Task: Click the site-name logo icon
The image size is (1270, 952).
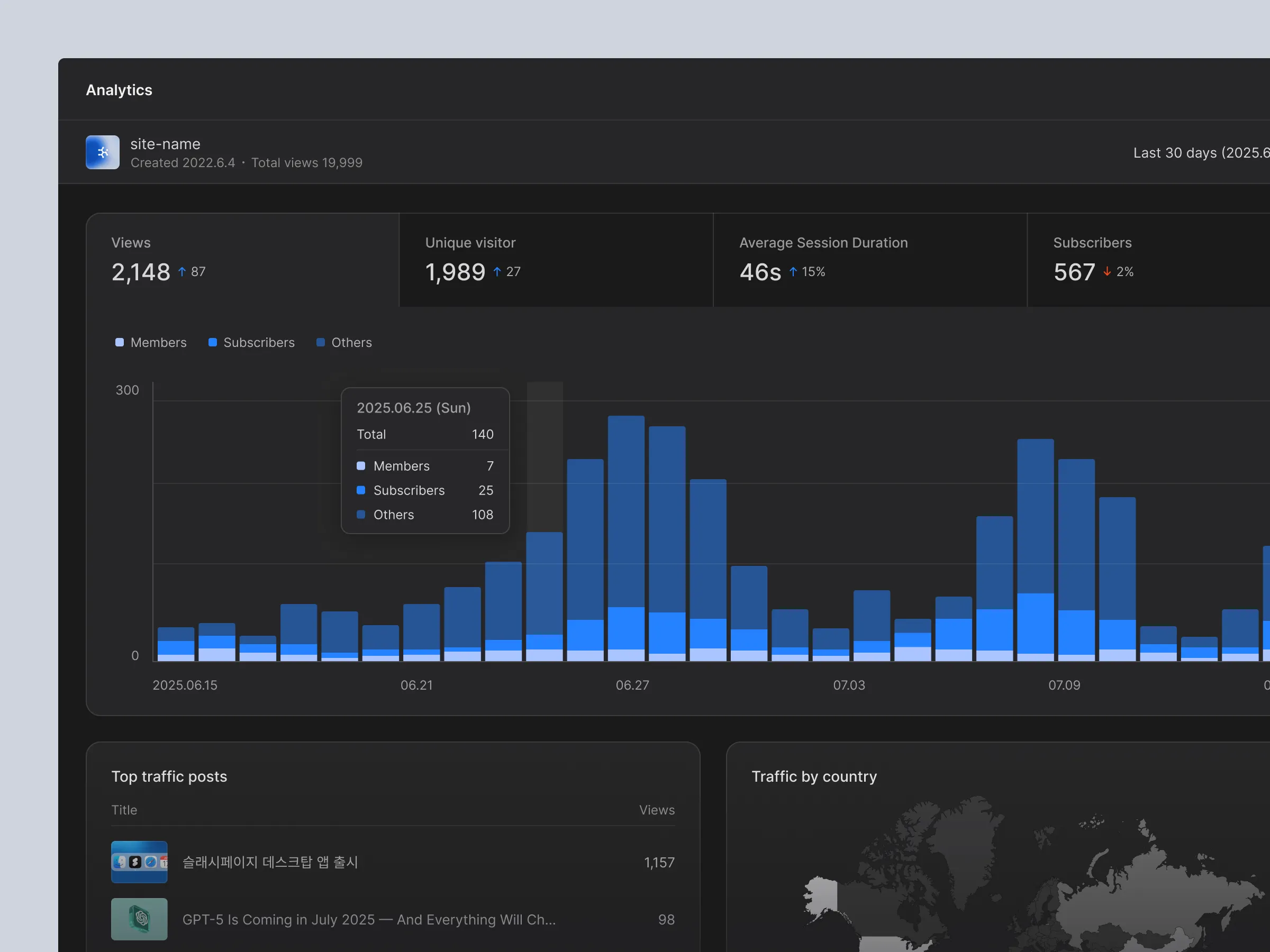Action: [x=103, y=152]
